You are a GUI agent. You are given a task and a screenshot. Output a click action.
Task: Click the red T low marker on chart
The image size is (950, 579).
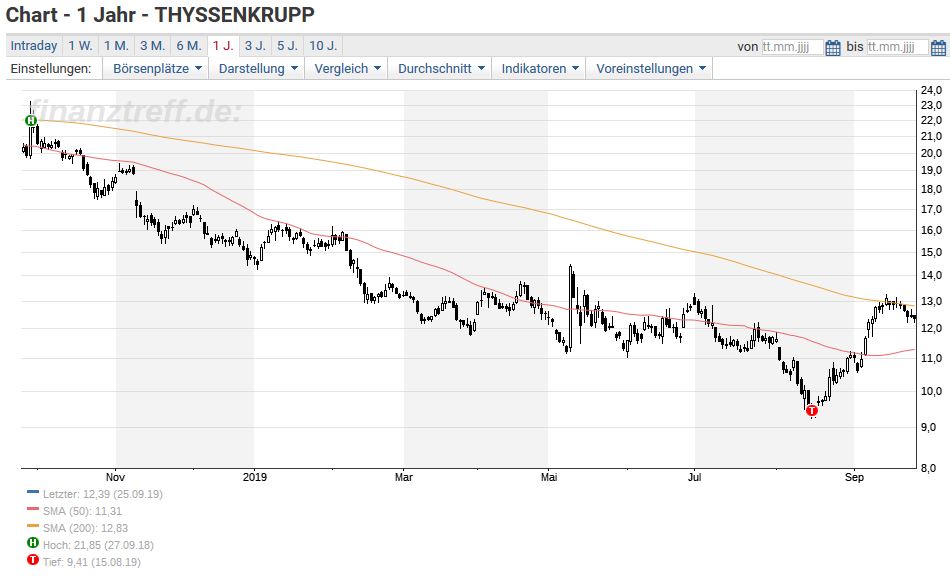pyautogui.click(x=812, y=411)
